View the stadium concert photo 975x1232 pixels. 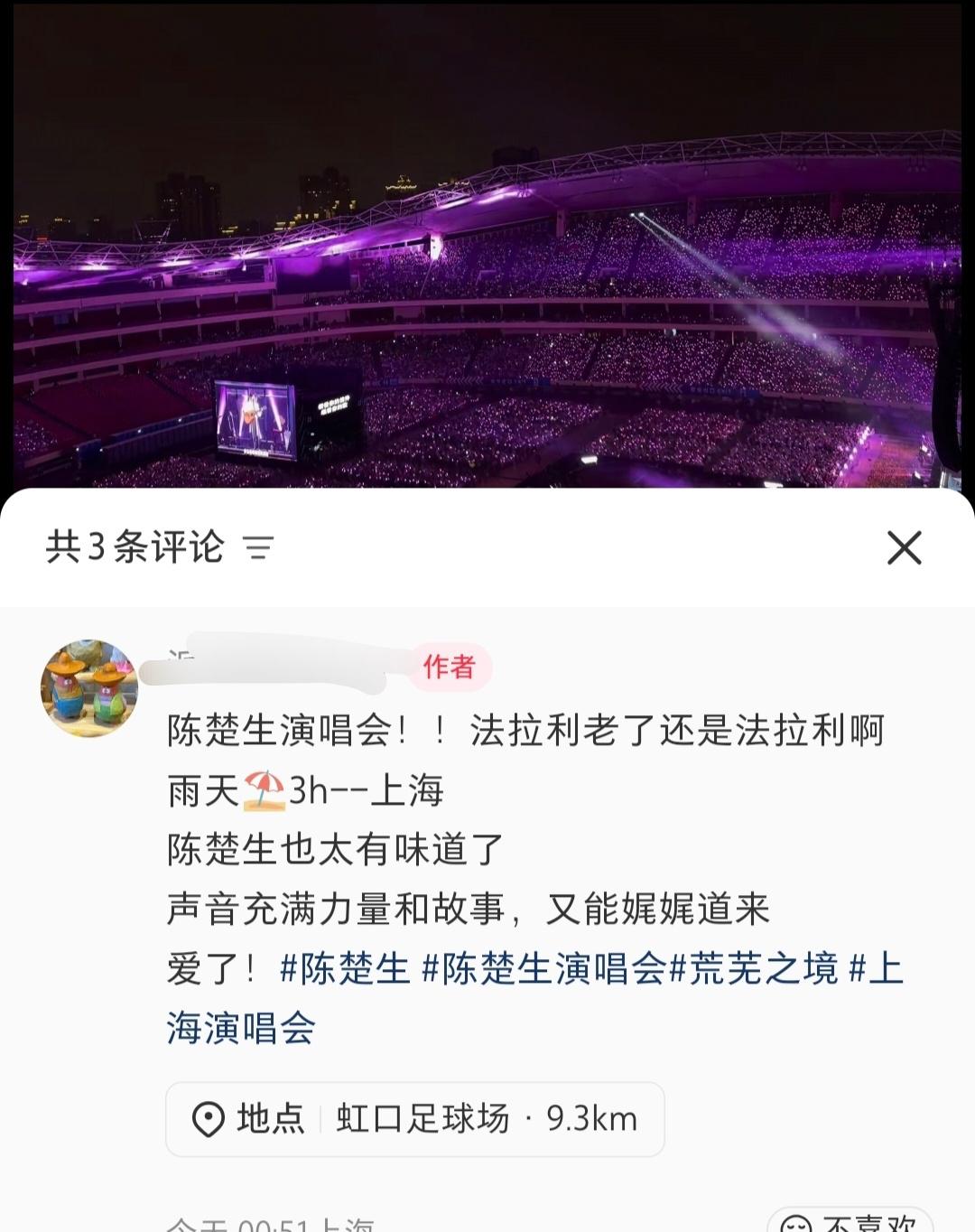487,246
